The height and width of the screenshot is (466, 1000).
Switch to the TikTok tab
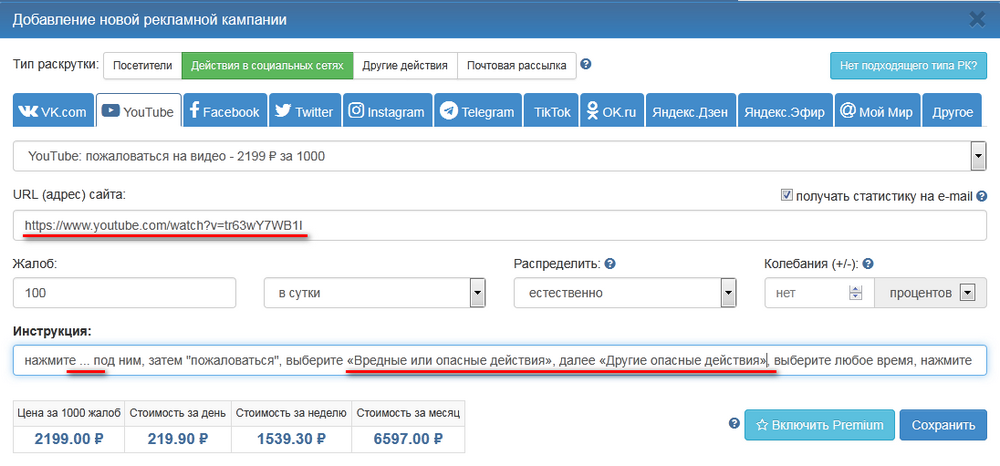pos(552,112)
